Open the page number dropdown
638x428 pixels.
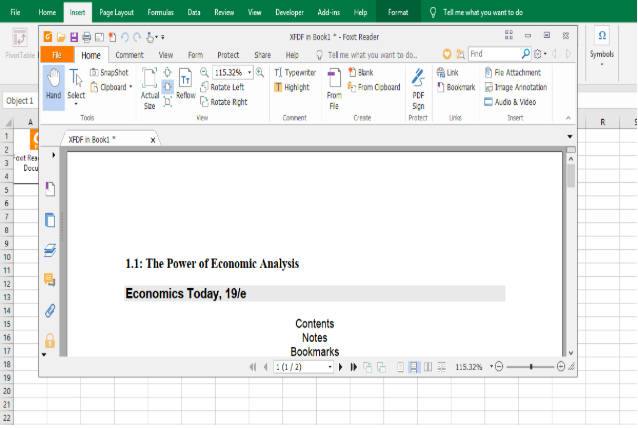330,367
